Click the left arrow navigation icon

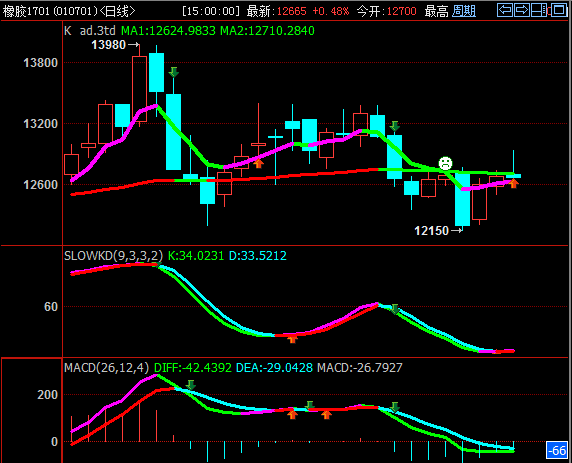click(505, 10)
